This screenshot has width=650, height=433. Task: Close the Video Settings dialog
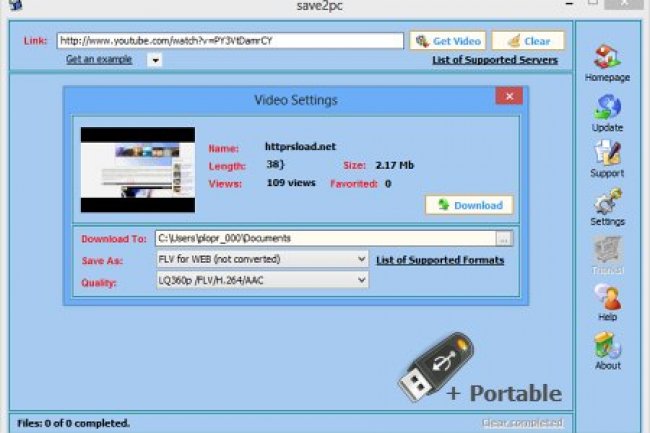tap(510, 97)
